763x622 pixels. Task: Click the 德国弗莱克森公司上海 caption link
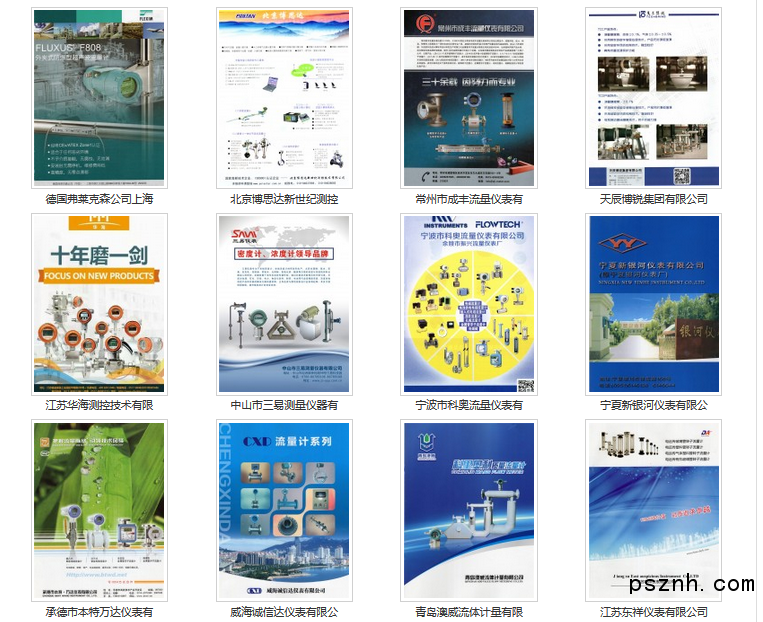(100, 199)
